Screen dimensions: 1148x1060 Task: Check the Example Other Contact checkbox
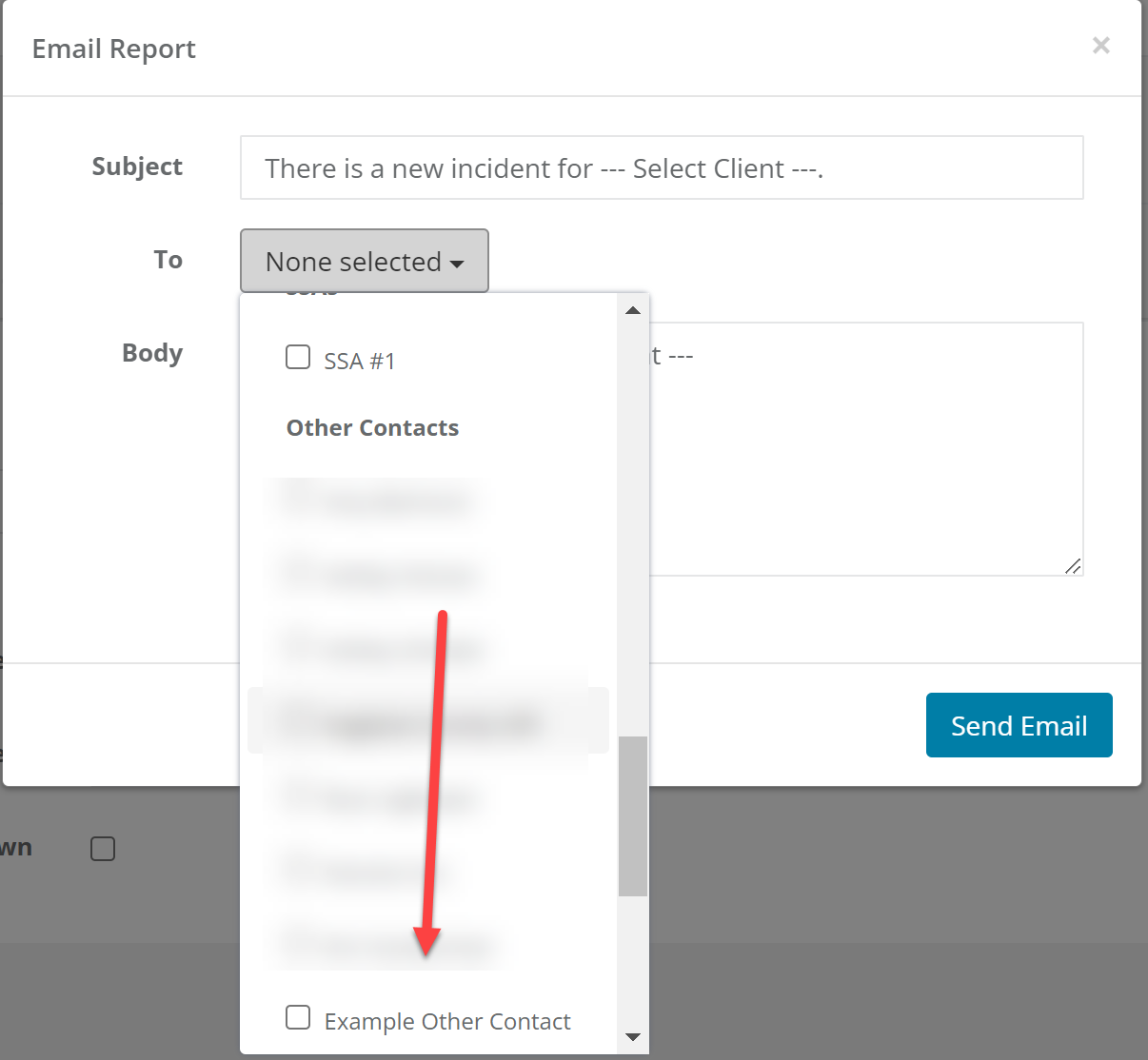tap(298, 1017)
